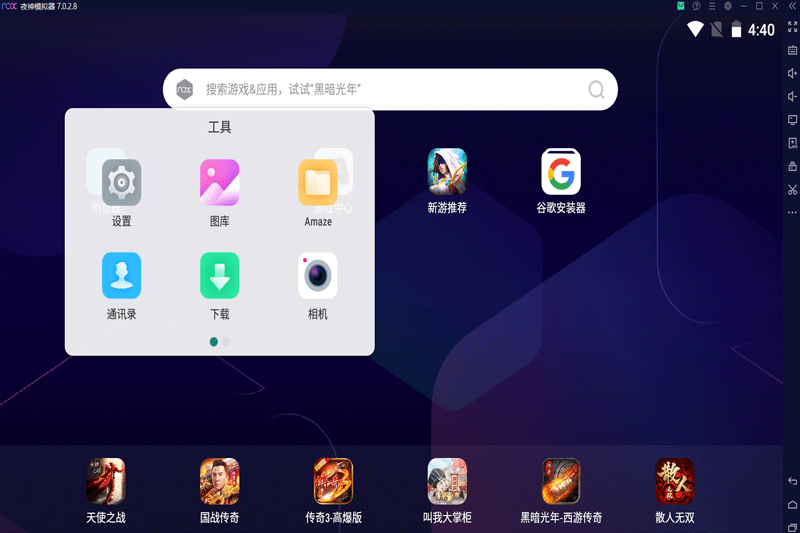Open the 谷歌安装器 Google installer

click(x=561, y=172)
